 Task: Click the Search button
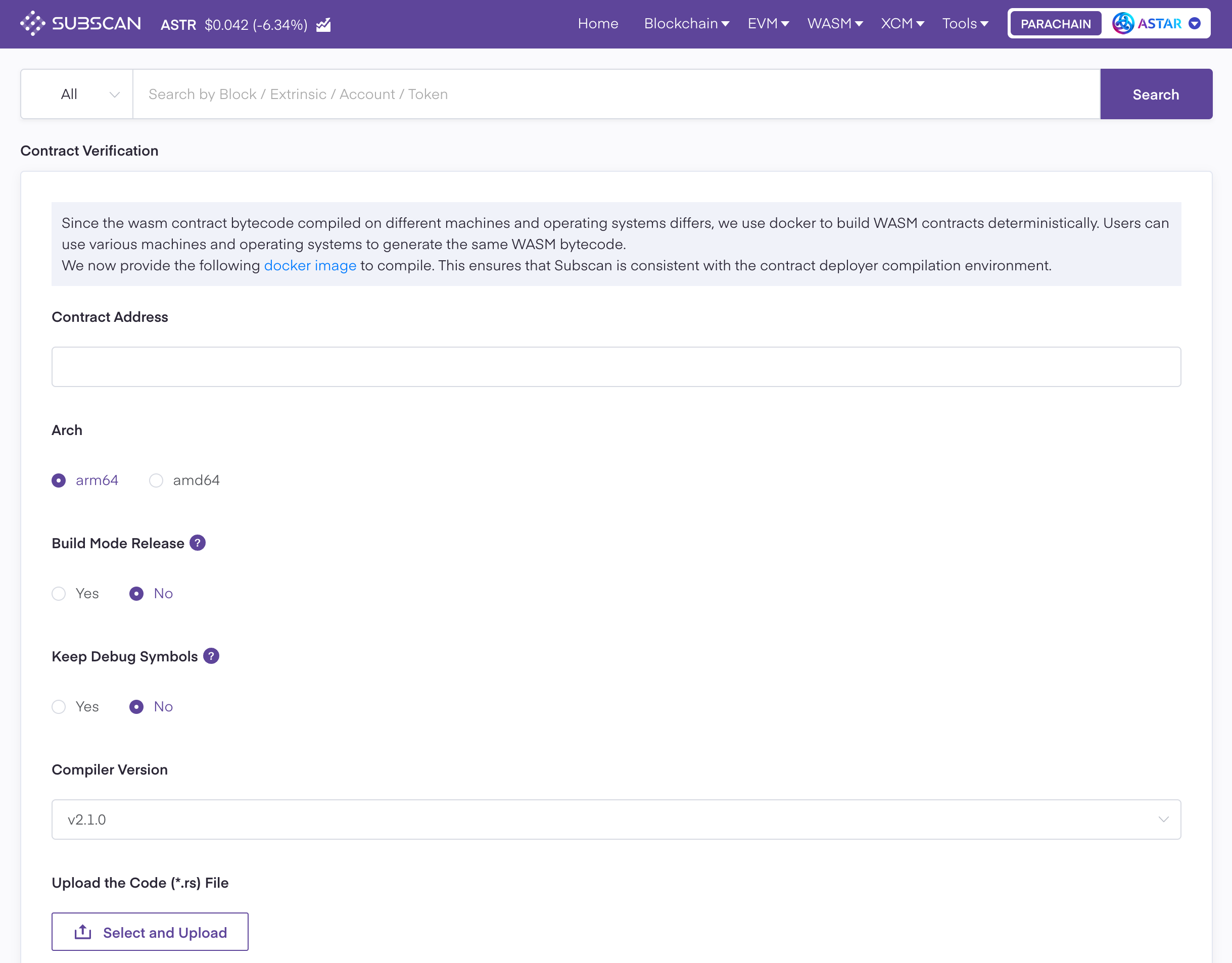tap(1155, 93)
